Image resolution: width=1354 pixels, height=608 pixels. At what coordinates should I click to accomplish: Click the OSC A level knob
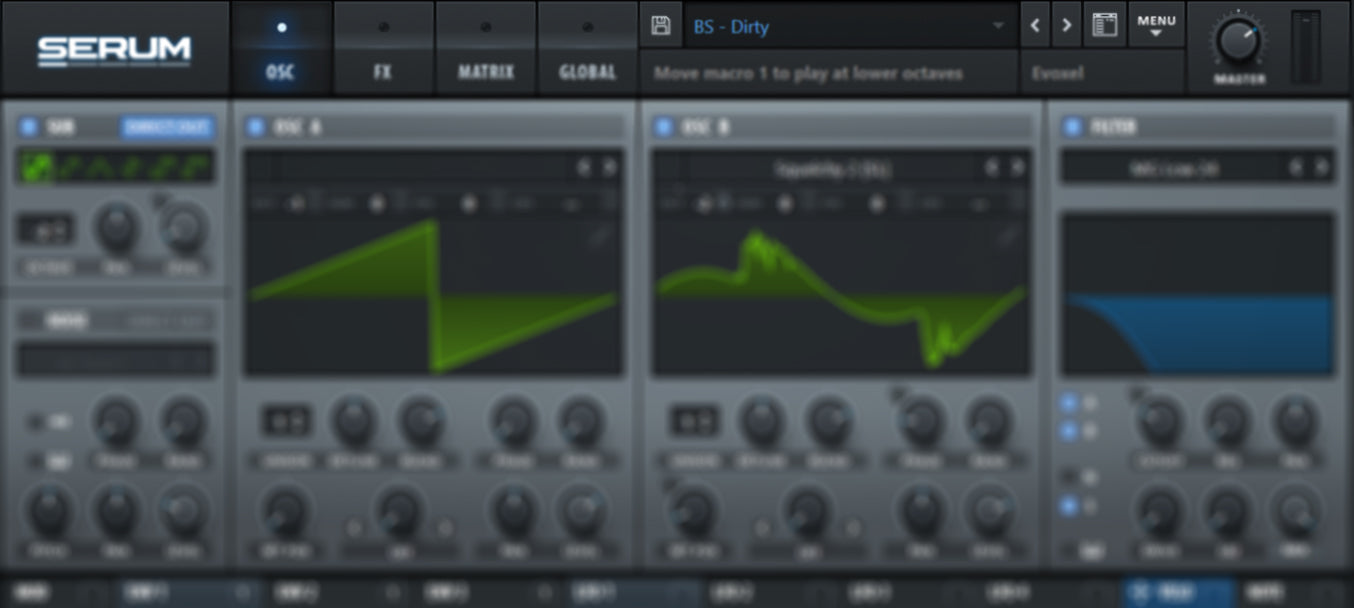tap(582, 510)
